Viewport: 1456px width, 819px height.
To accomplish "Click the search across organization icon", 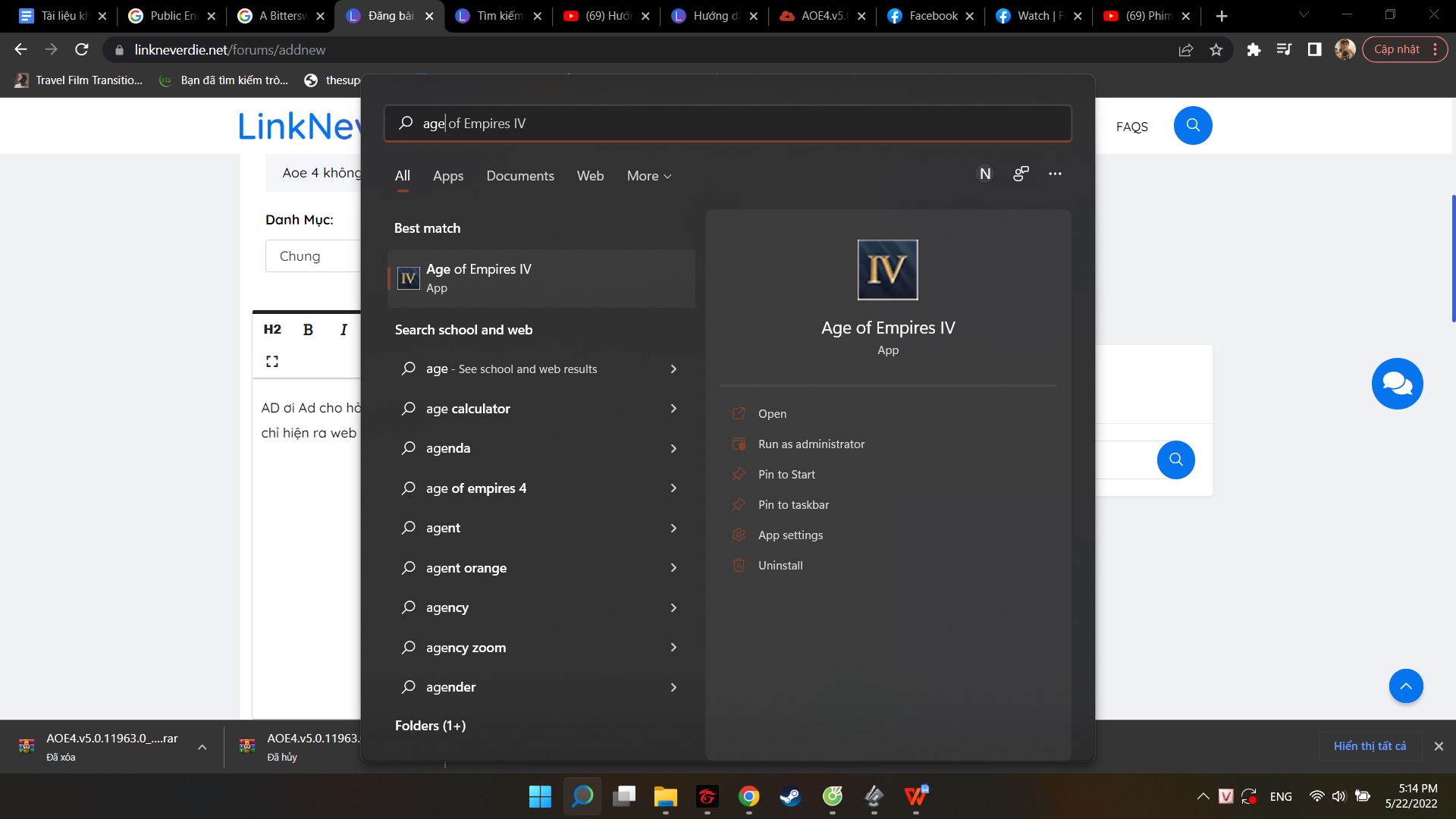I will [x=1021, y=174].
